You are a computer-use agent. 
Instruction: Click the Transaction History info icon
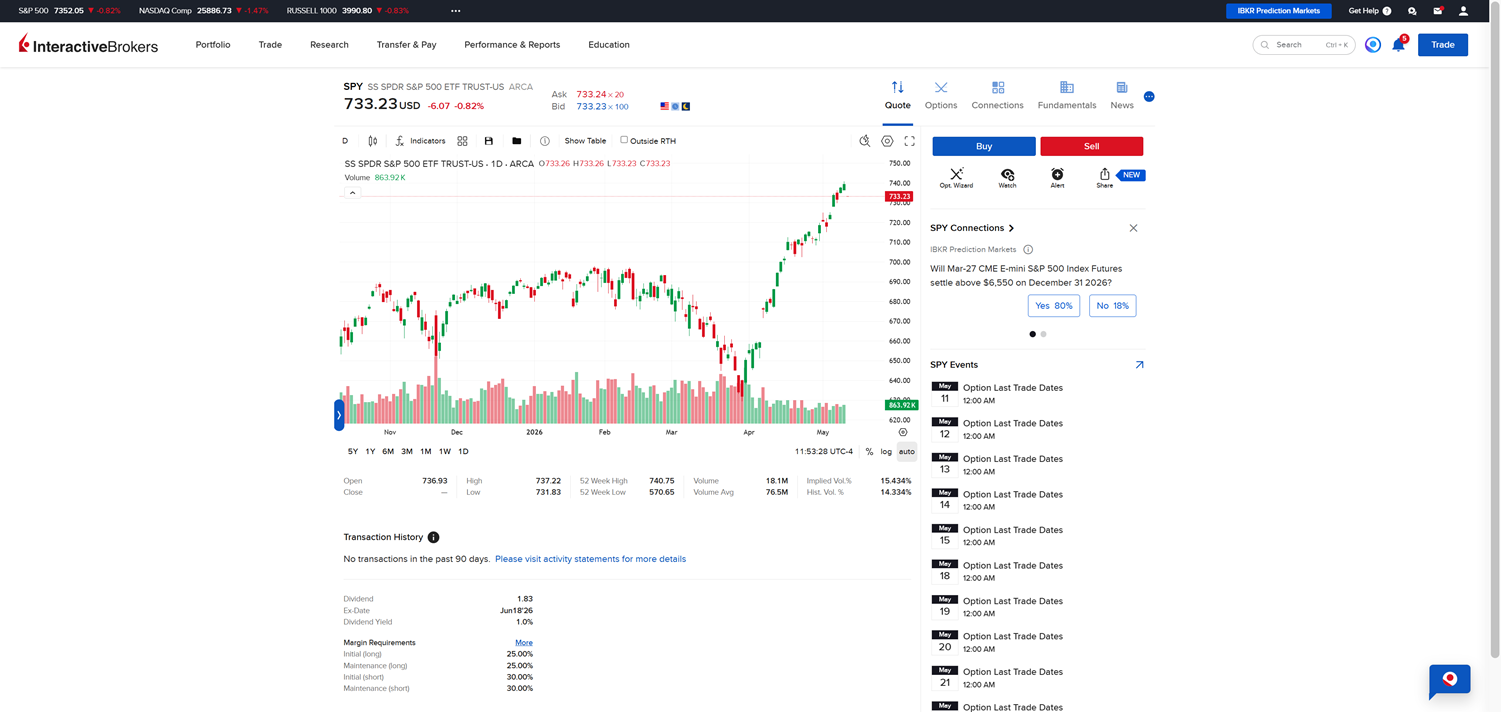tap(433, 537)
